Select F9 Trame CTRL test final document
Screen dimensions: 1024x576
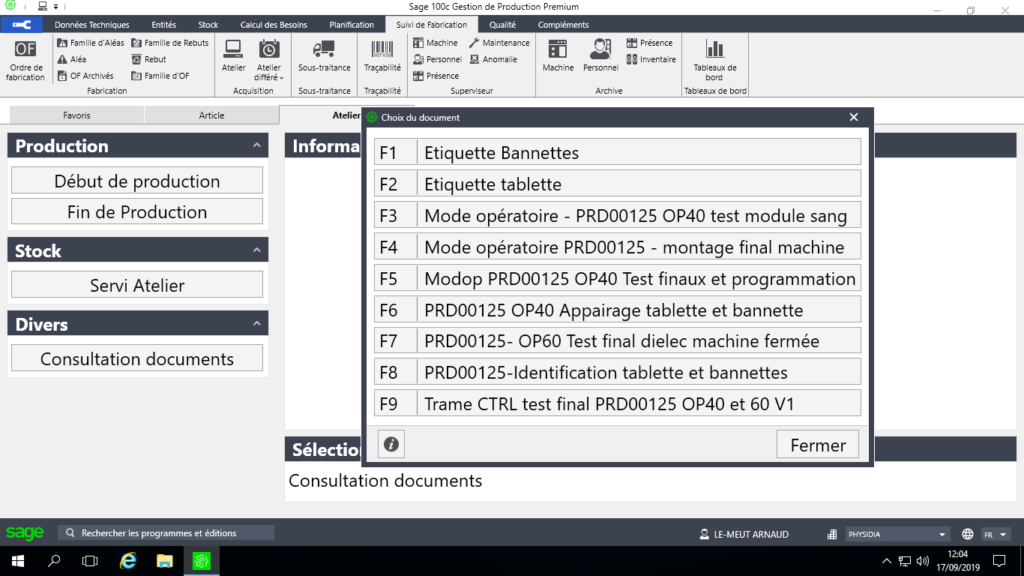point(617,403)
